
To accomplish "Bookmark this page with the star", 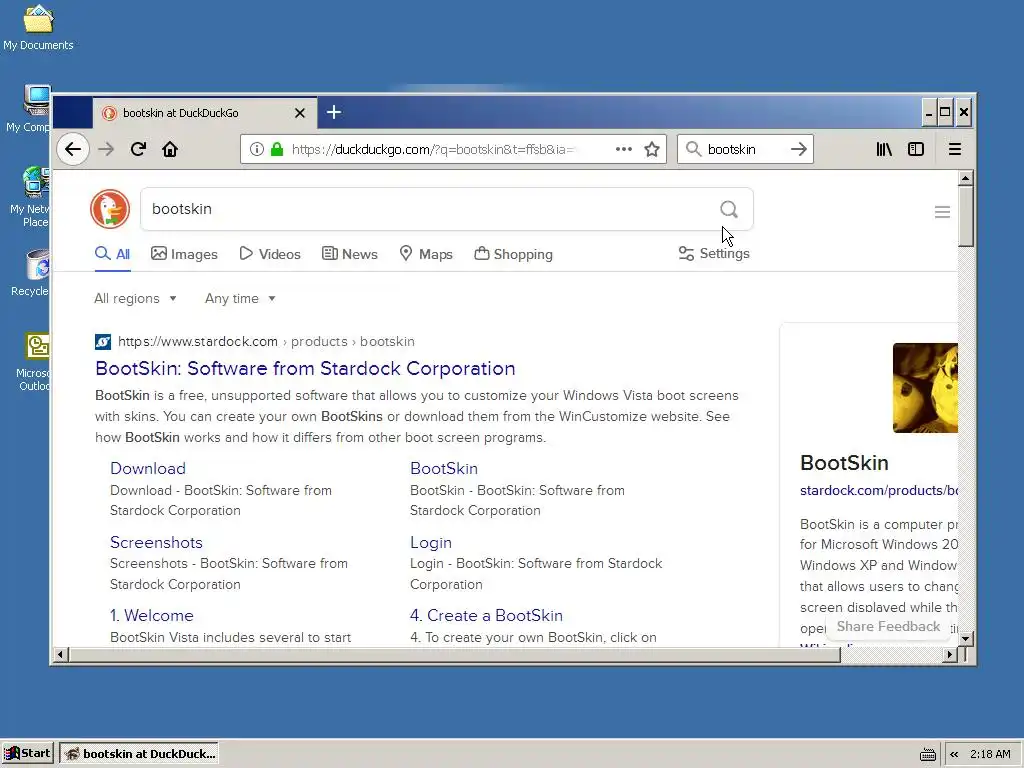I will 652,150.
